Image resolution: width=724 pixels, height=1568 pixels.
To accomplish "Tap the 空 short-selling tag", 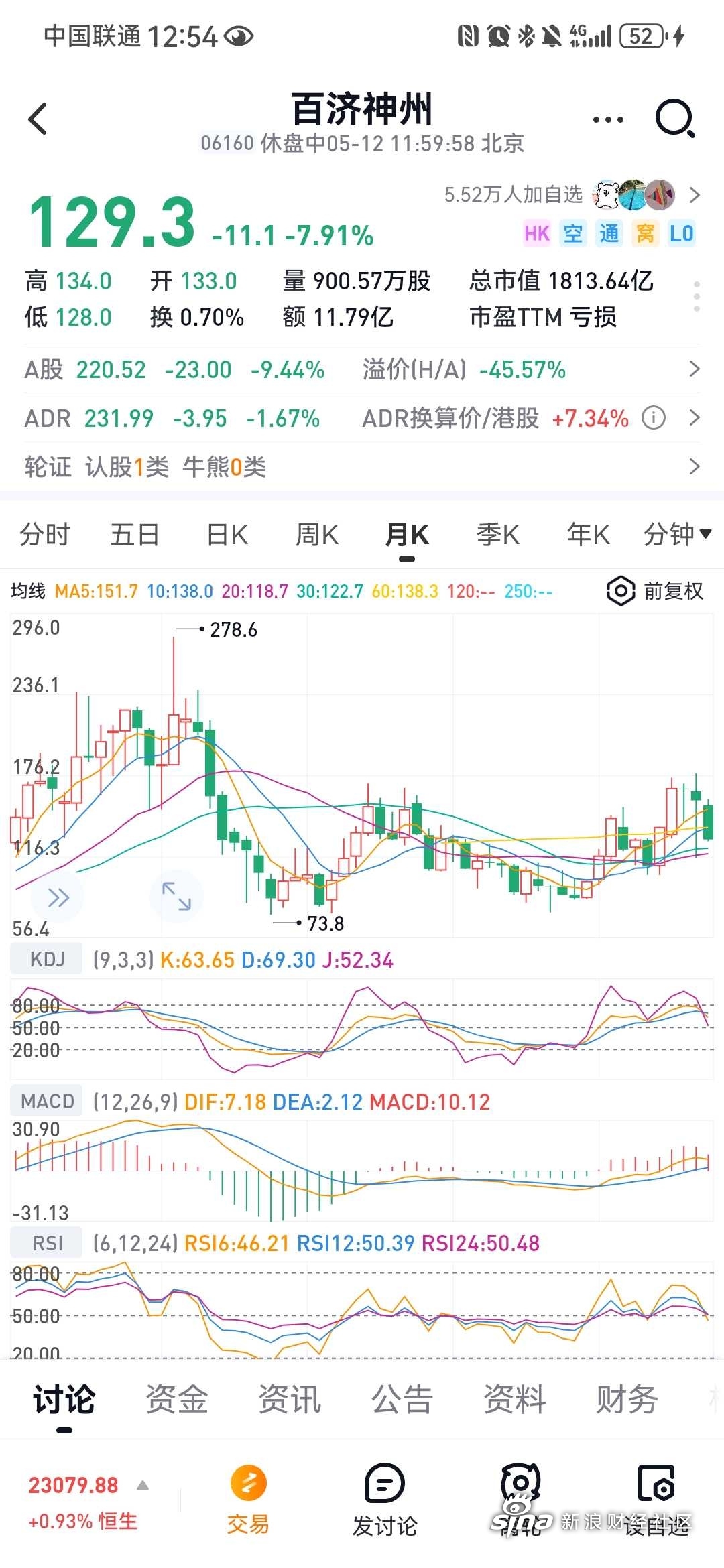I will coord(573,233).
